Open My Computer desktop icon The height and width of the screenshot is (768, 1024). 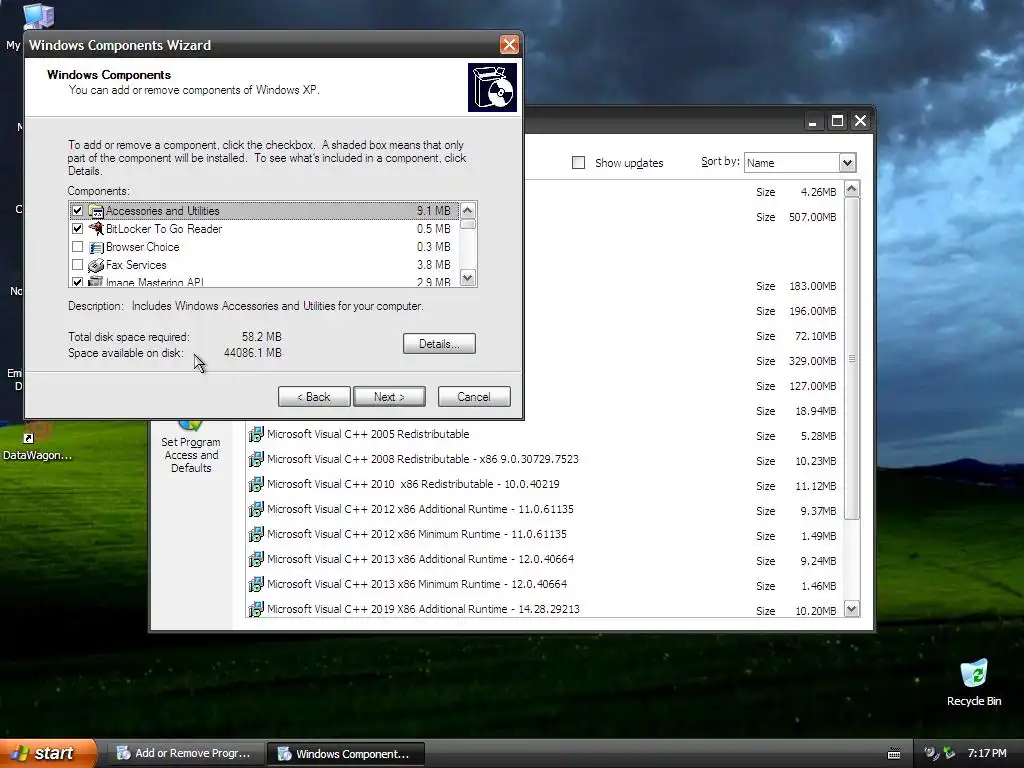click(37, 14)
